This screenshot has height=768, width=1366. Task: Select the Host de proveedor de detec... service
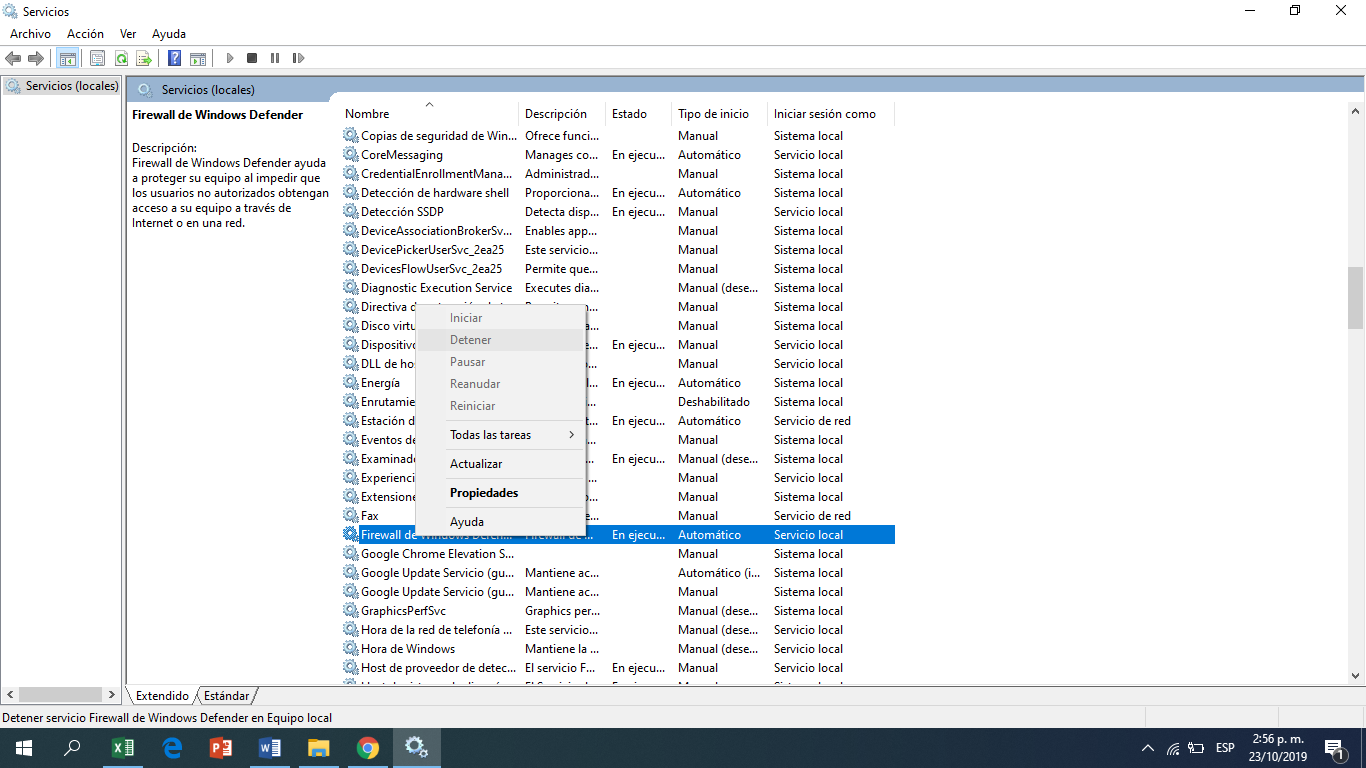click(439, 668)
